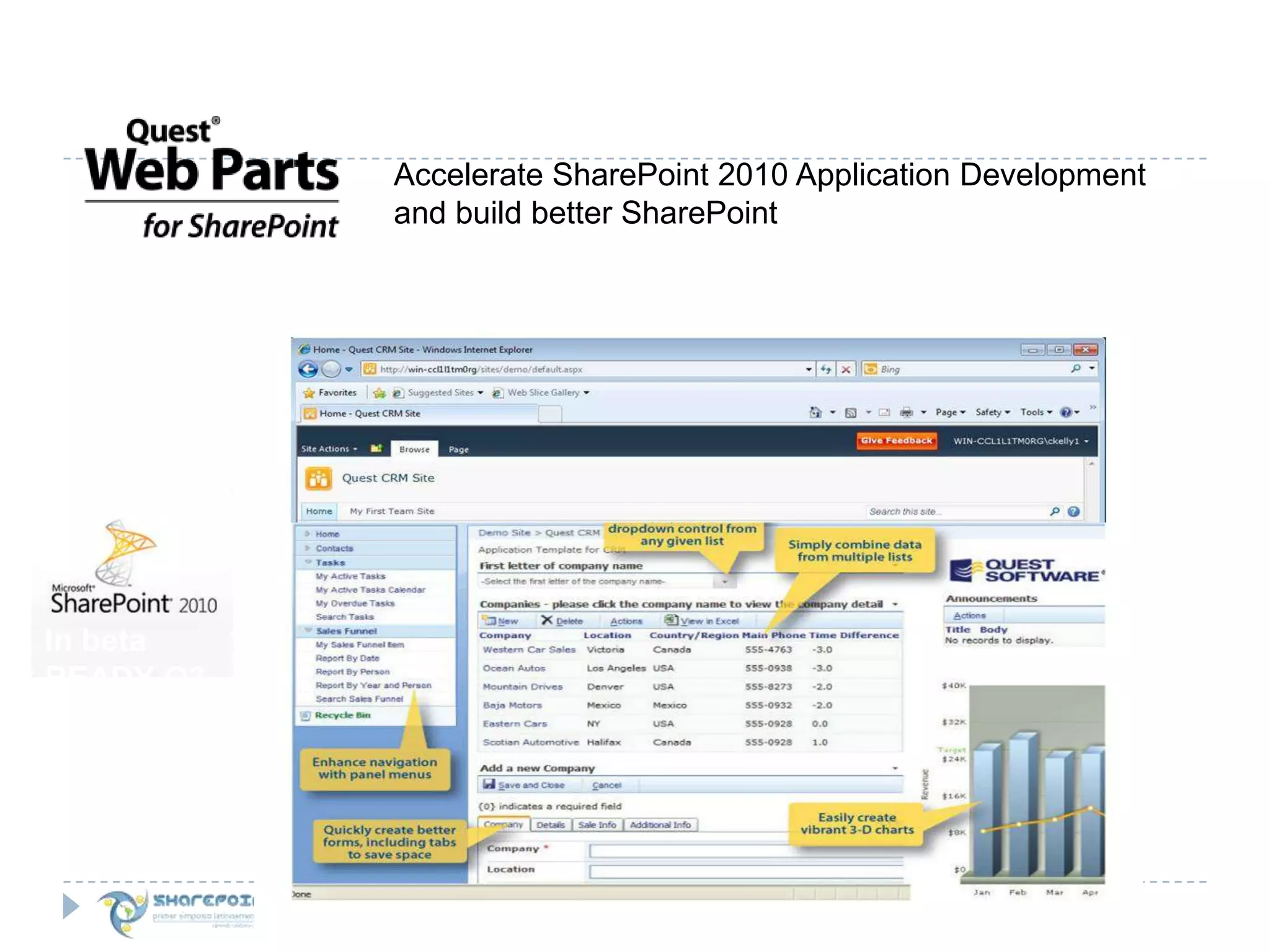Open the first letter of company name dropdown
Viewport: 1270px width, 952px height.
[x=724, y=581]
